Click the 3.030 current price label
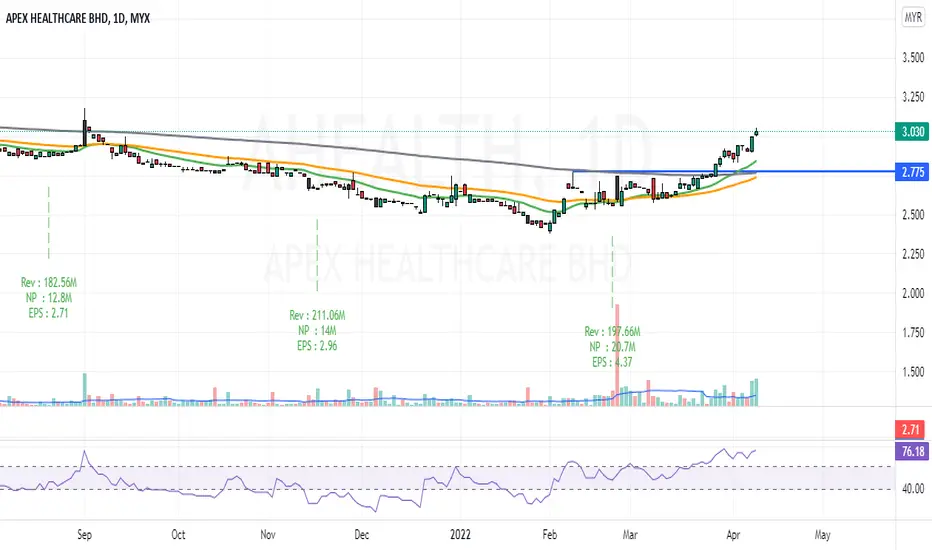 912,132
